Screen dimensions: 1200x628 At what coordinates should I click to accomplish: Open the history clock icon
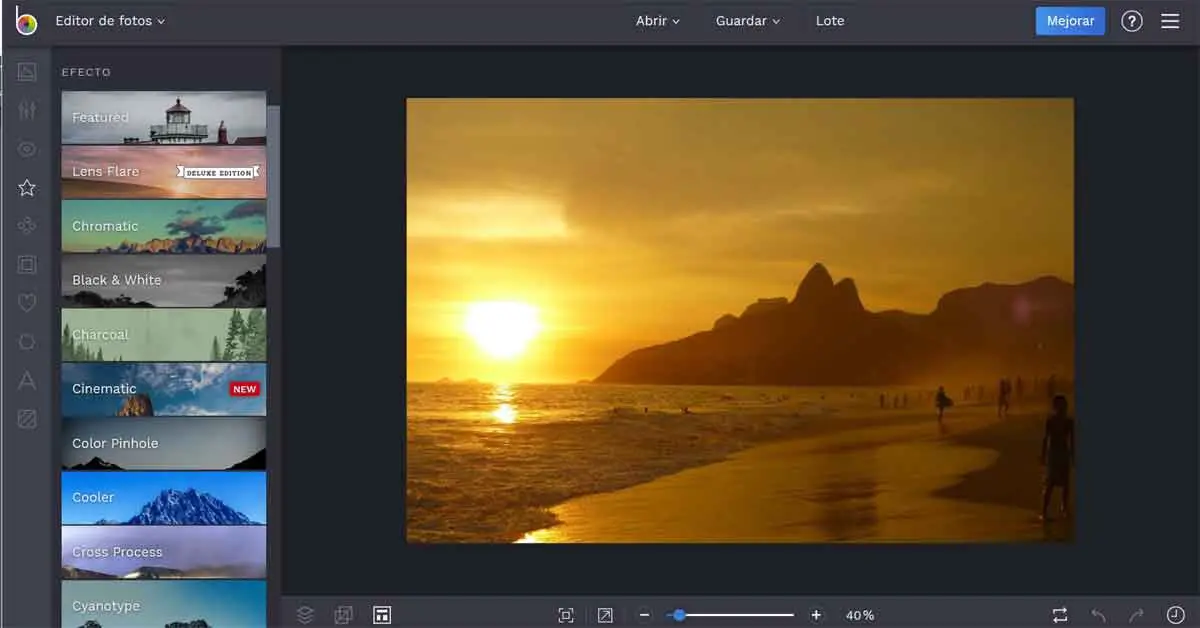[1175, 615]
